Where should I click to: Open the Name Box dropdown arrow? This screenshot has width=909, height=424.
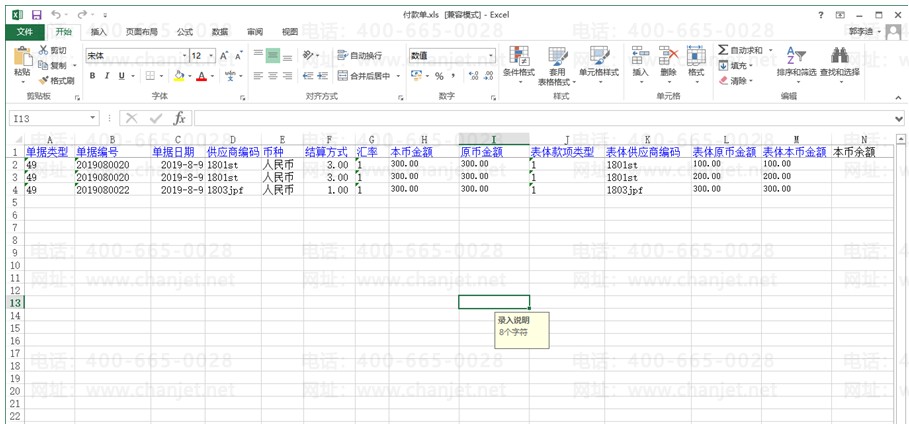pos(93,118)
